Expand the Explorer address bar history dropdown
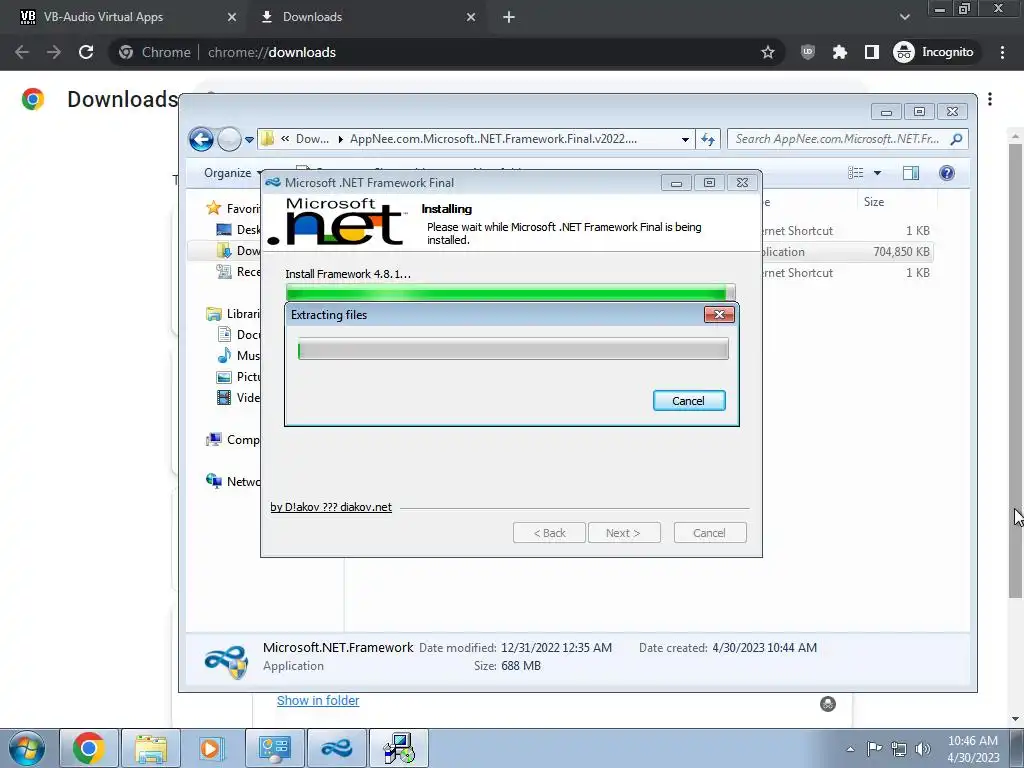The image size is (1024, 768). point(685,139)
